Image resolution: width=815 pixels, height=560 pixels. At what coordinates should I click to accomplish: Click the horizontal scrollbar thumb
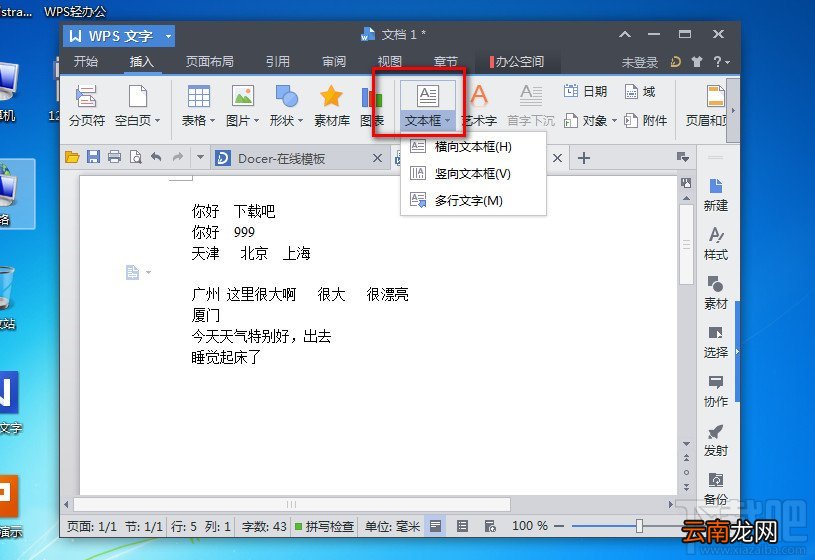tap(292, 504)
